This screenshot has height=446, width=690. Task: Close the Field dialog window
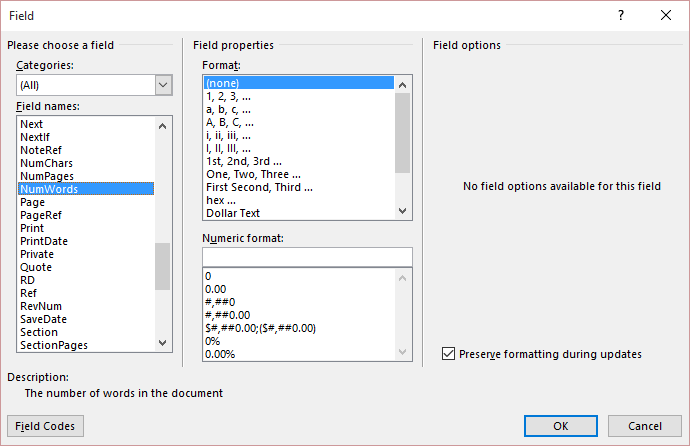pyautogui.click(x=666, y=15)
